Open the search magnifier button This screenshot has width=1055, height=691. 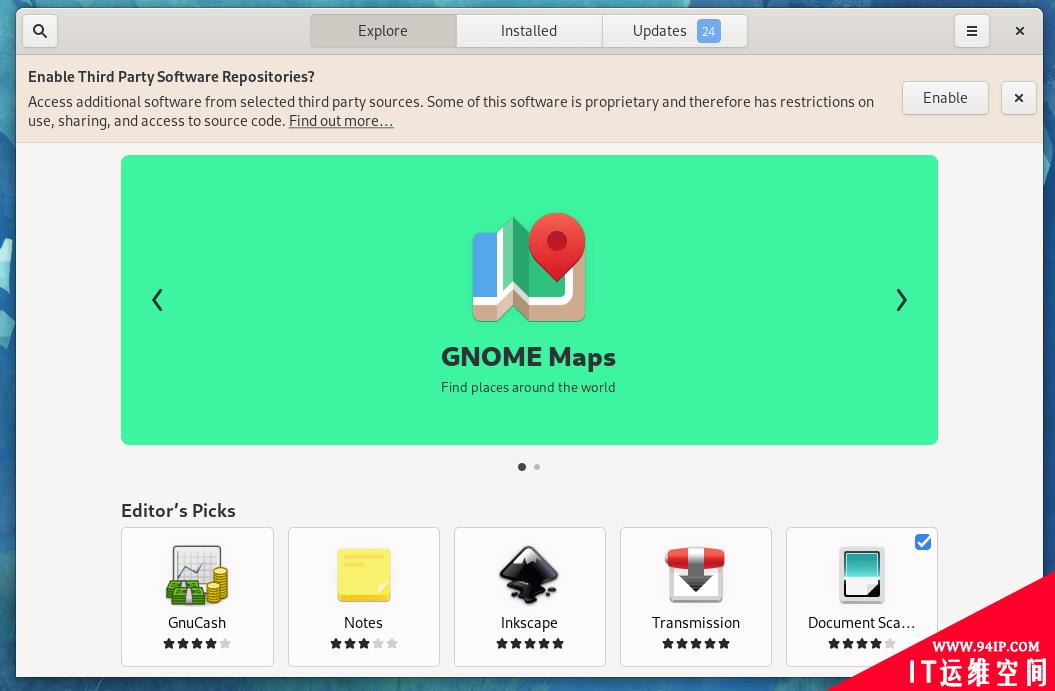click(40, 31)
